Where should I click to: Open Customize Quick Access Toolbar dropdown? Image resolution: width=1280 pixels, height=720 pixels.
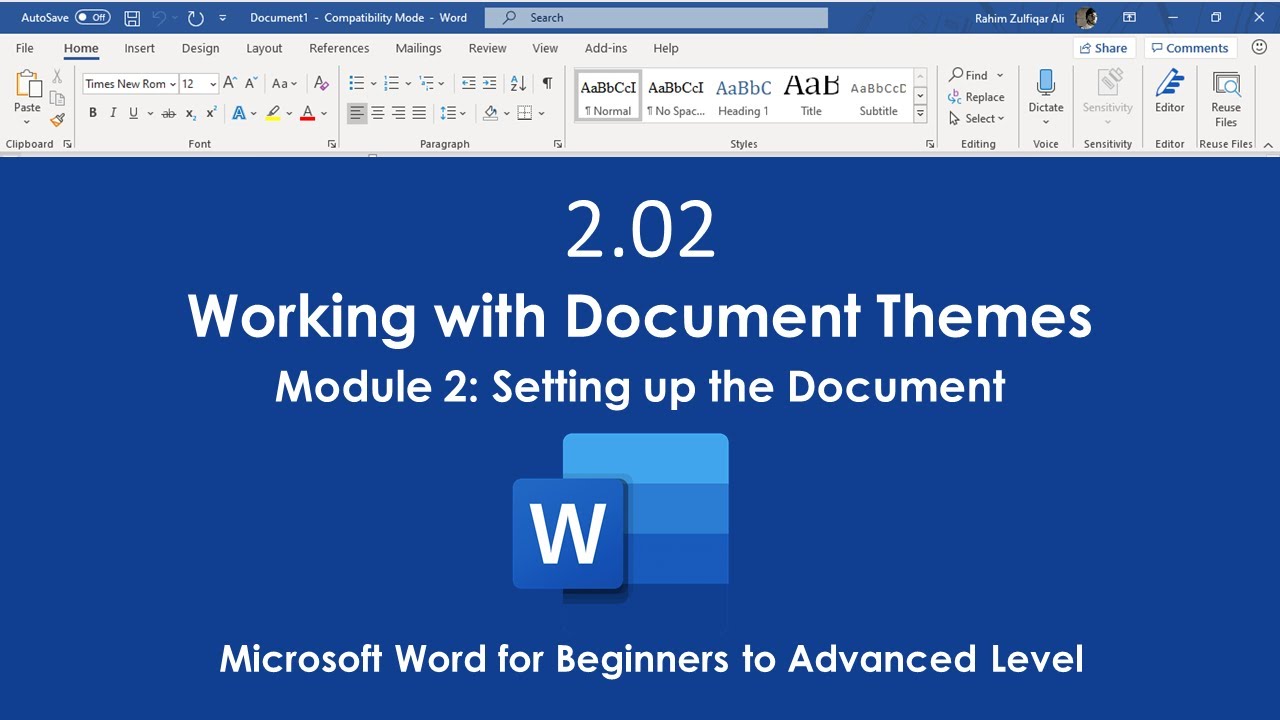point(222,17)
